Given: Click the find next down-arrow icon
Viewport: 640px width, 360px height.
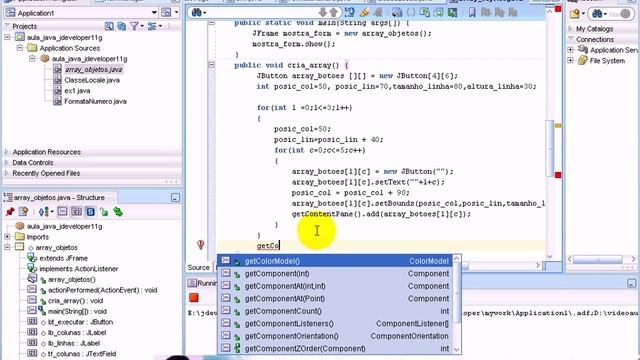Looking at the screenshot, I should tap(323, 13).
